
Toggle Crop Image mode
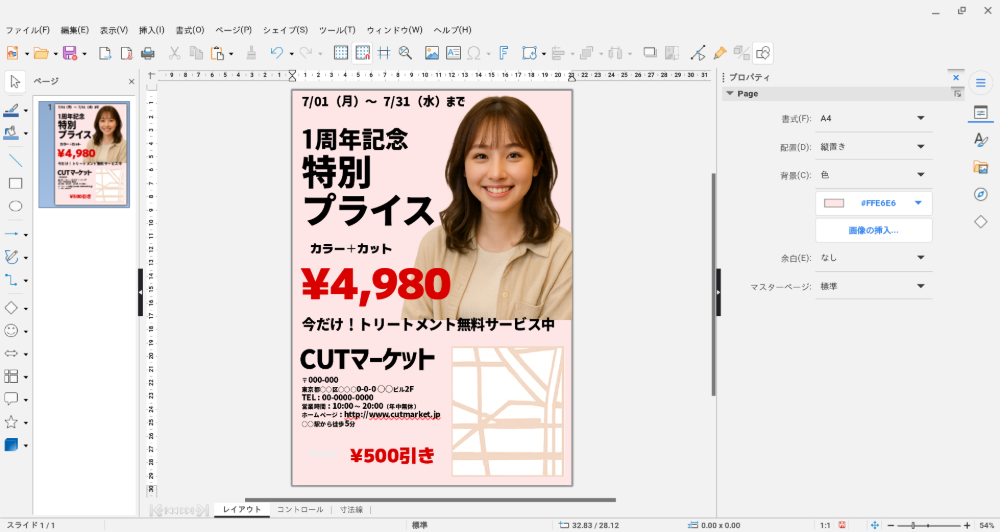tap(672, 54)
